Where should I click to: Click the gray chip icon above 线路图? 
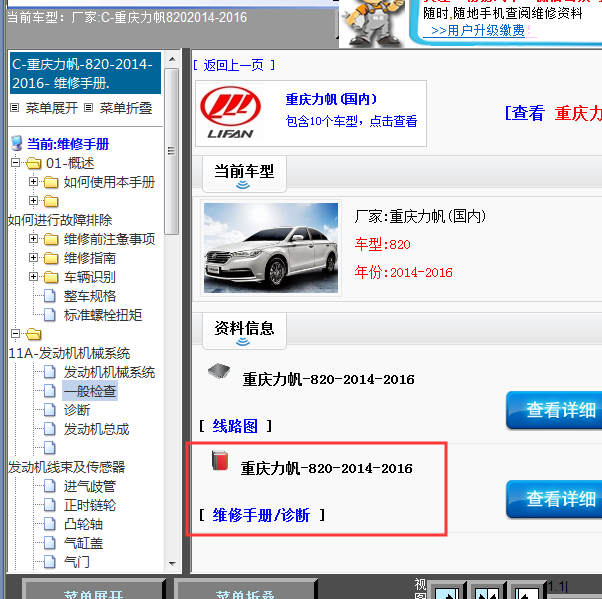(219, 371)
